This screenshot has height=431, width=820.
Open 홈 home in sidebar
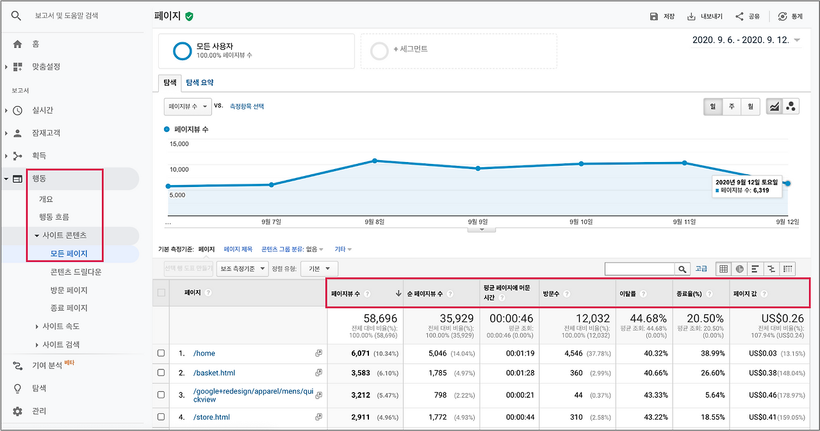[18, 45]
